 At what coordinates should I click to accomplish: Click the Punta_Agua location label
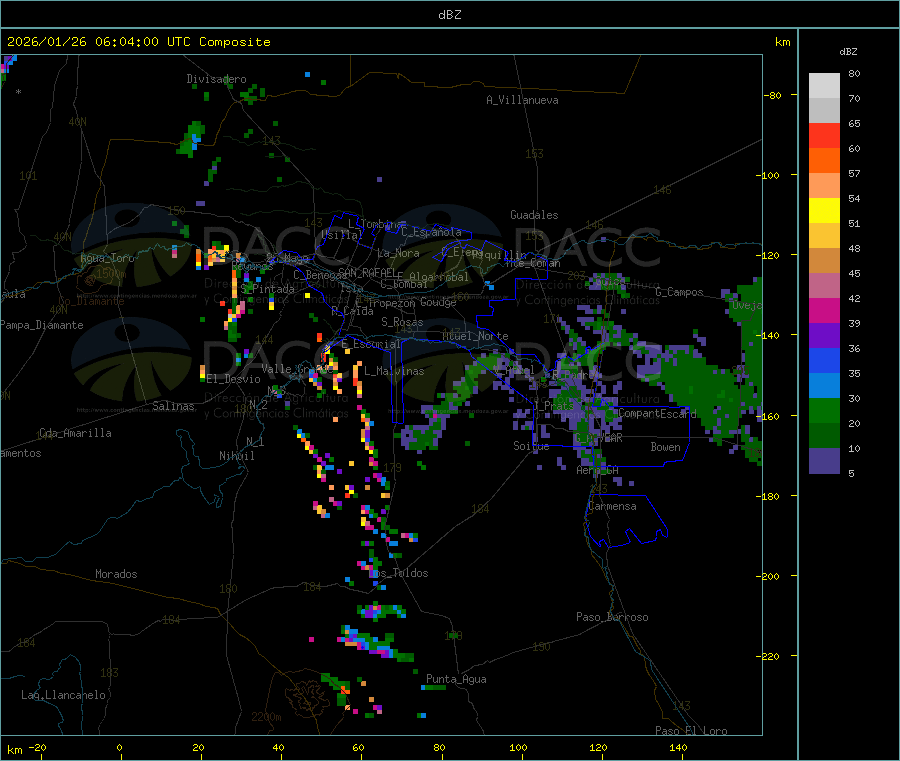(x=456, y=679)
